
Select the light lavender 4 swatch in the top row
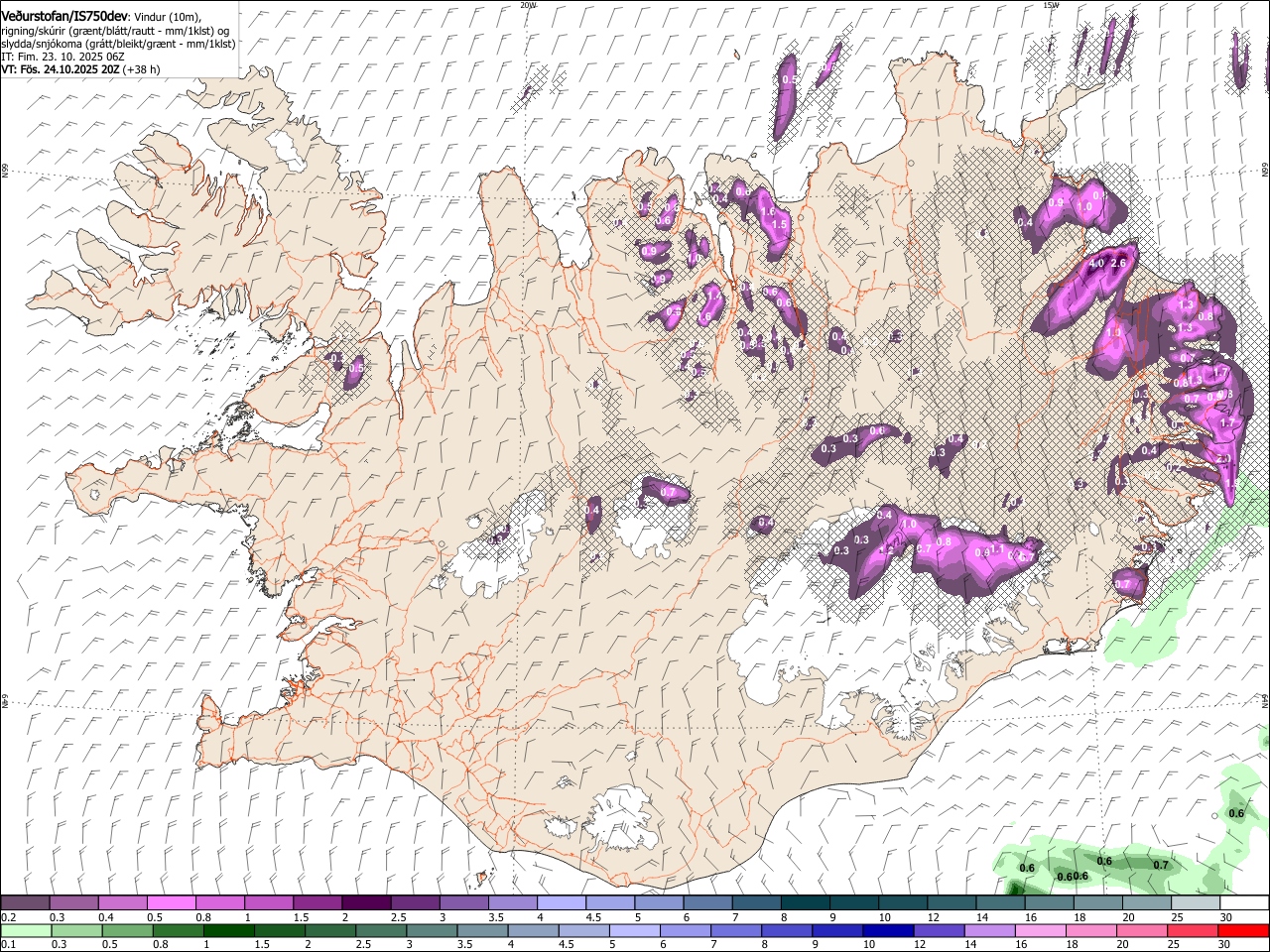click(560, 903)
